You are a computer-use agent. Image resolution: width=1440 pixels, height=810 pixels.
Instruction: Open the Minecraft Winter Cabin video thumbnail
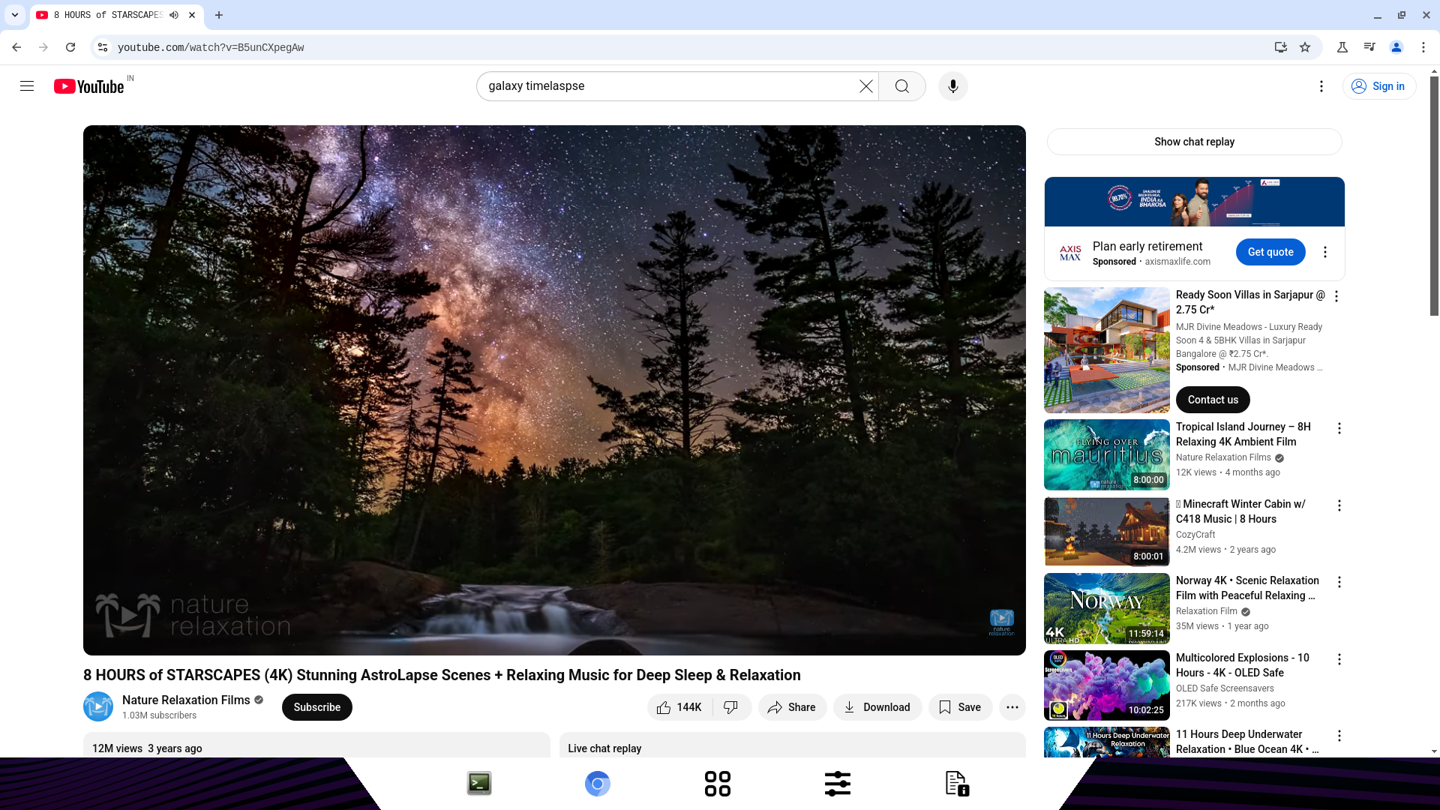click(x=1106, y=531)
